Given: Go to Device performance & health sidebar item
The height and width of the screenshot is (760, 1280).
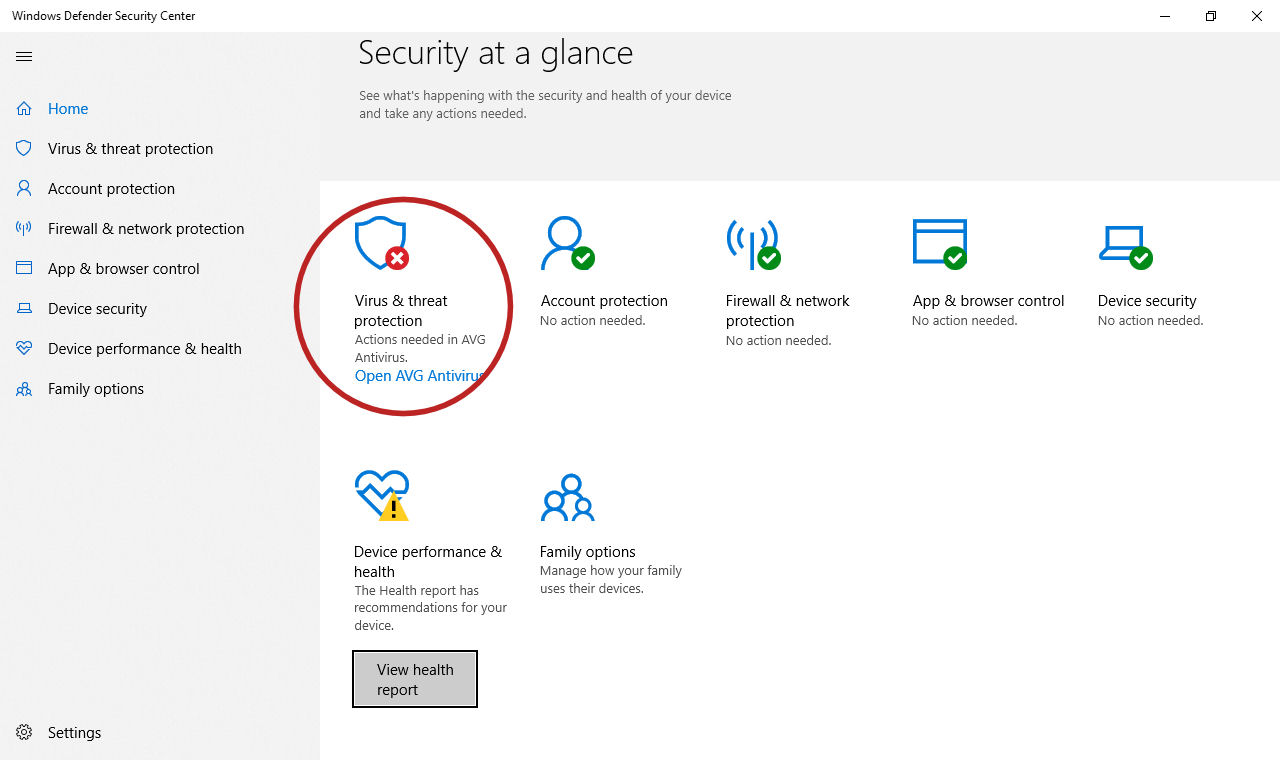Looking at the screenshot, I should click(145, 348).
